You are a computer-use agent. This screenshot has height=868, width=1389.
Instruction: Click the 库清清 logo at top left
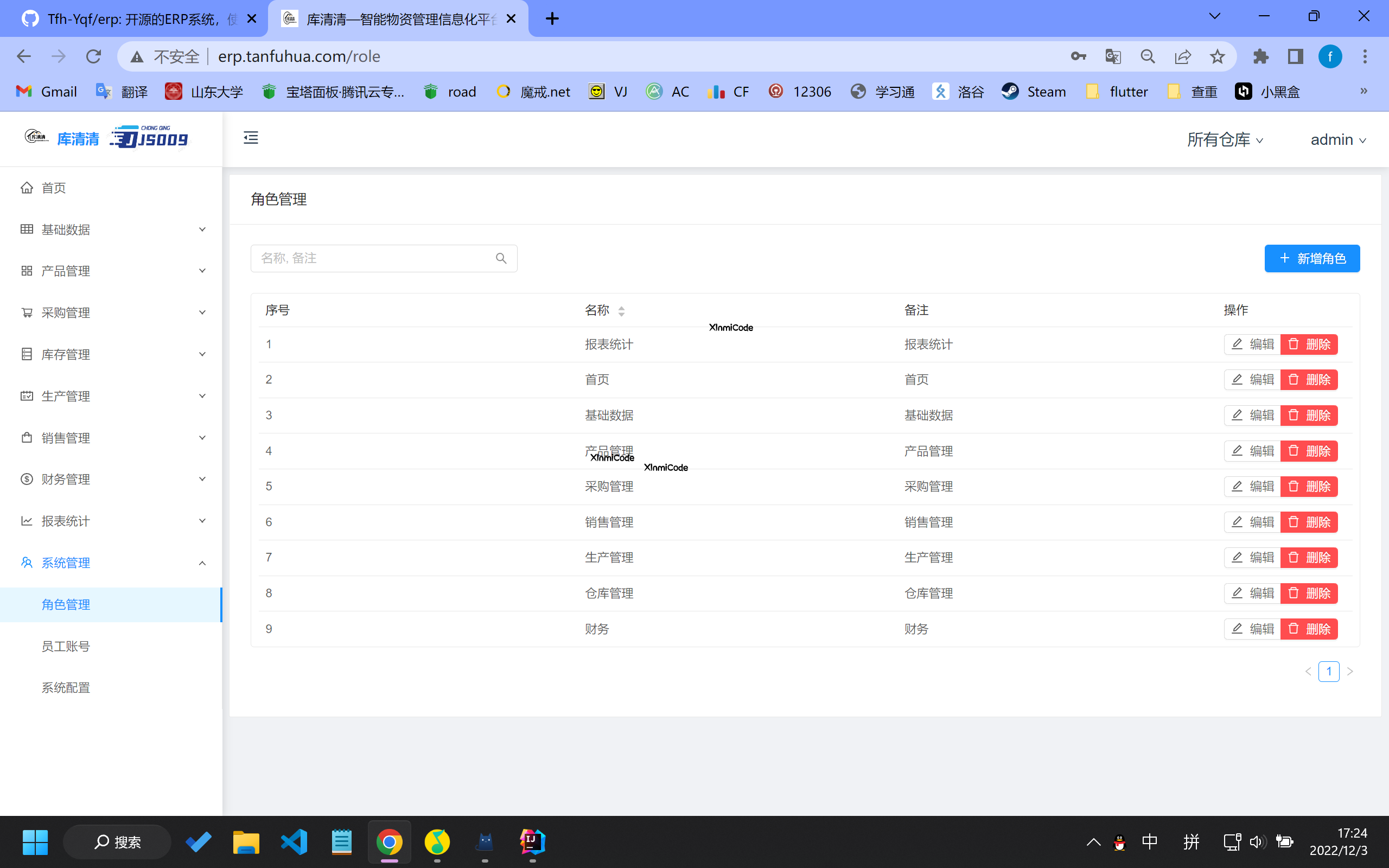click(78, 138)
